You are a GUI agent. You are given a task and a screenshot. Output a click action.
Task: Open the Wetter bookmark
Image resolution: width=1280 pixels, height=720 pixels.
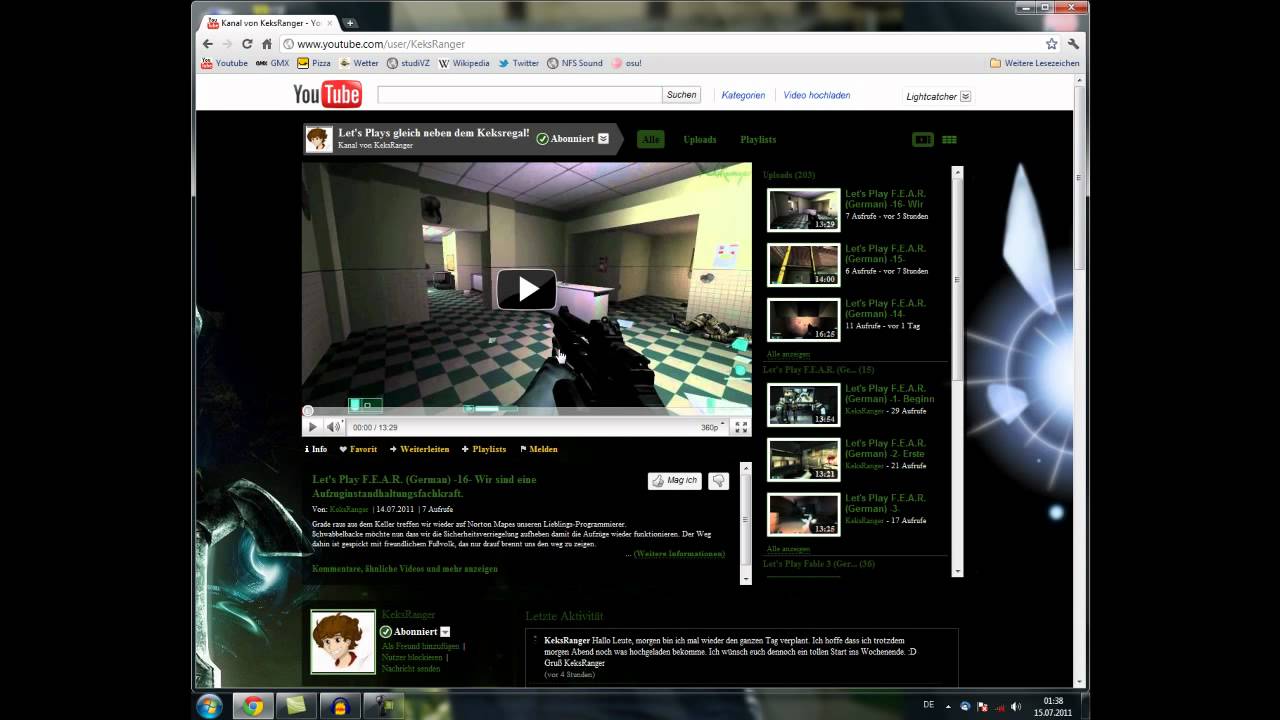(359, 63)
